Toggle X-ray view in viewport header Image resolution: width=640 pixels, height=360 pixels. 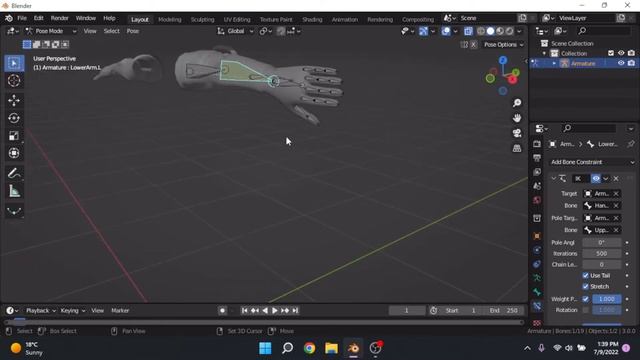coord(468,31)
